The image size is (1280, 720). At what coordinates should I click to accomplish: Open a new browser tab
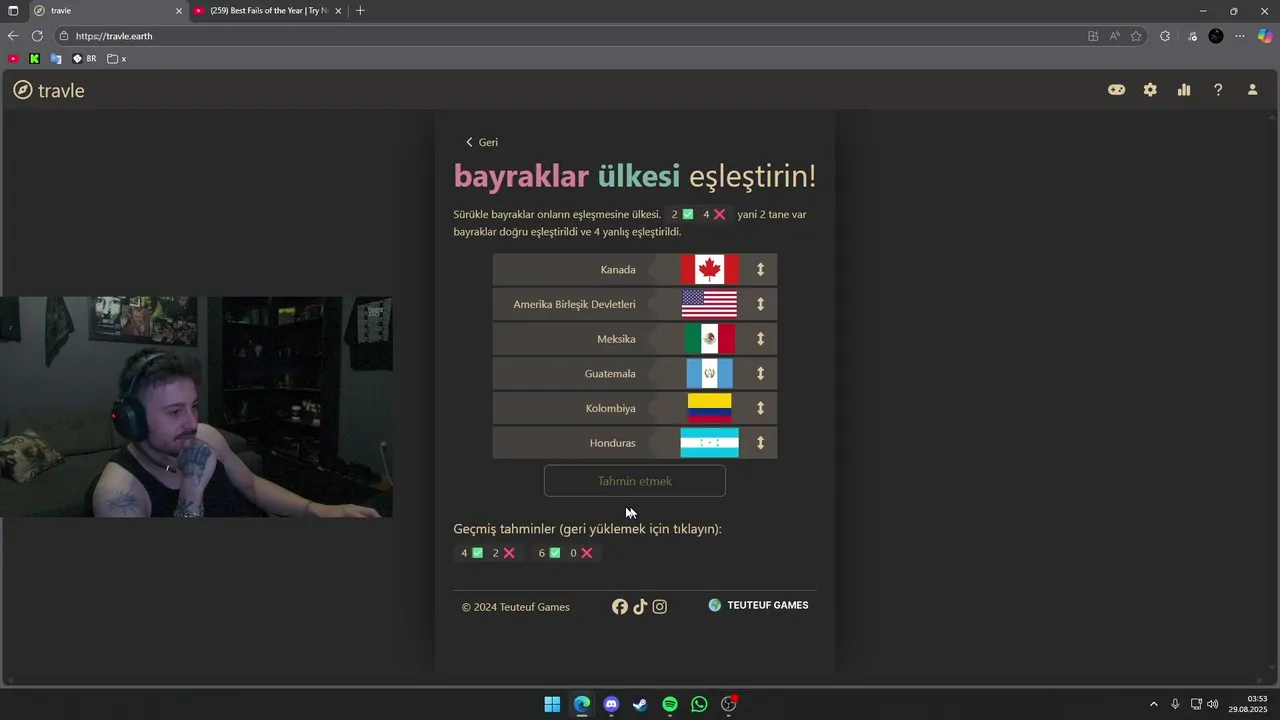[x=360, y=11]
